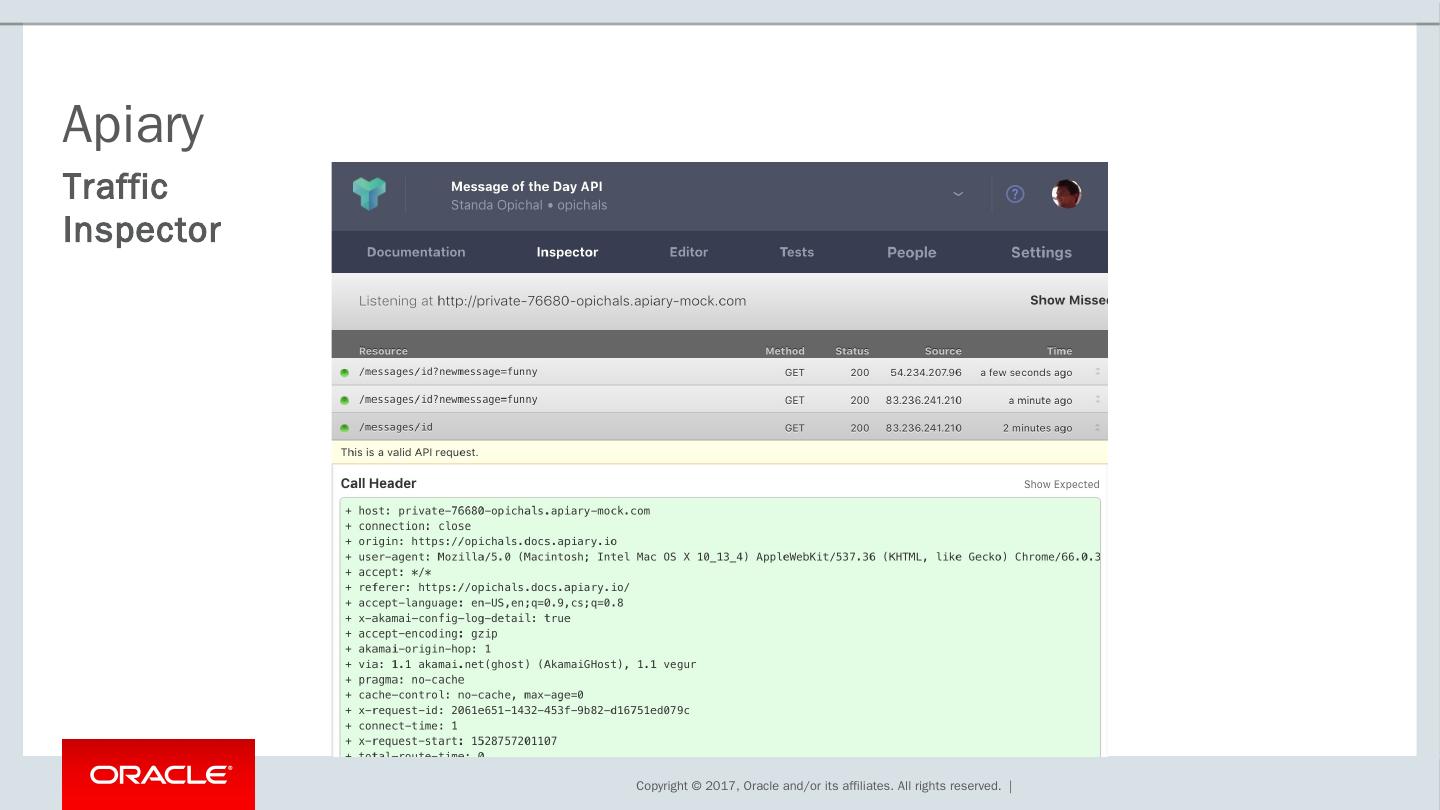This screenshot has height=810, width=1440.
Task: Click the x-request-id header line
Action: (x=518, y=711)
